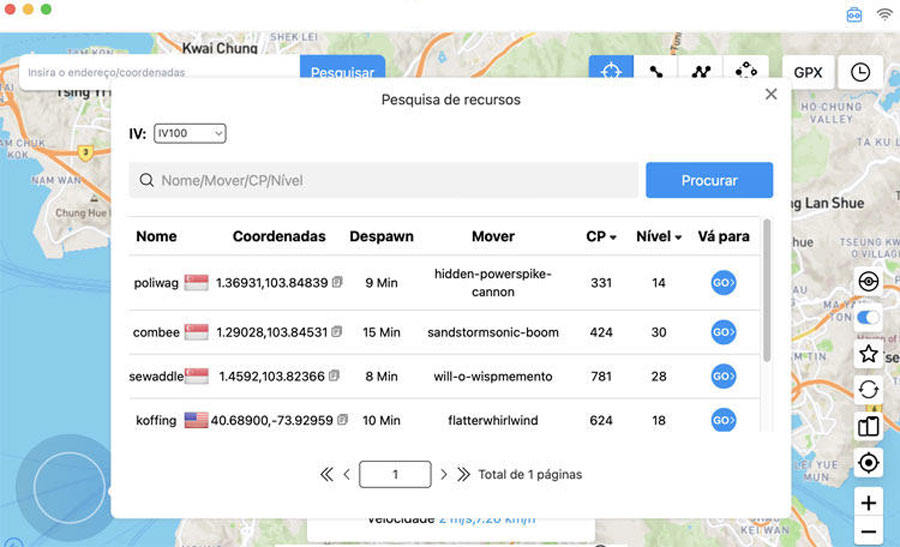Select the two-spot route mode icon

pyautogui.click(x=656, y=72)
